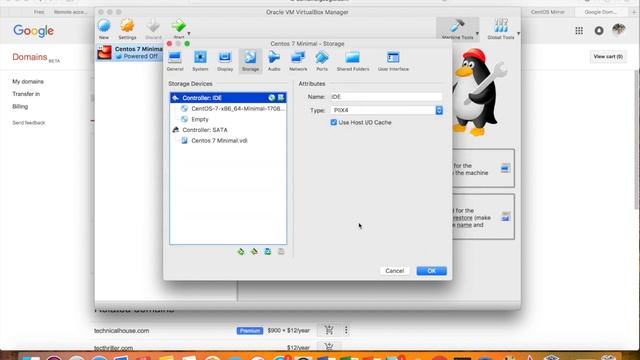
Task: Open the controller Type dropdown PIIX4
Action: 387,110
